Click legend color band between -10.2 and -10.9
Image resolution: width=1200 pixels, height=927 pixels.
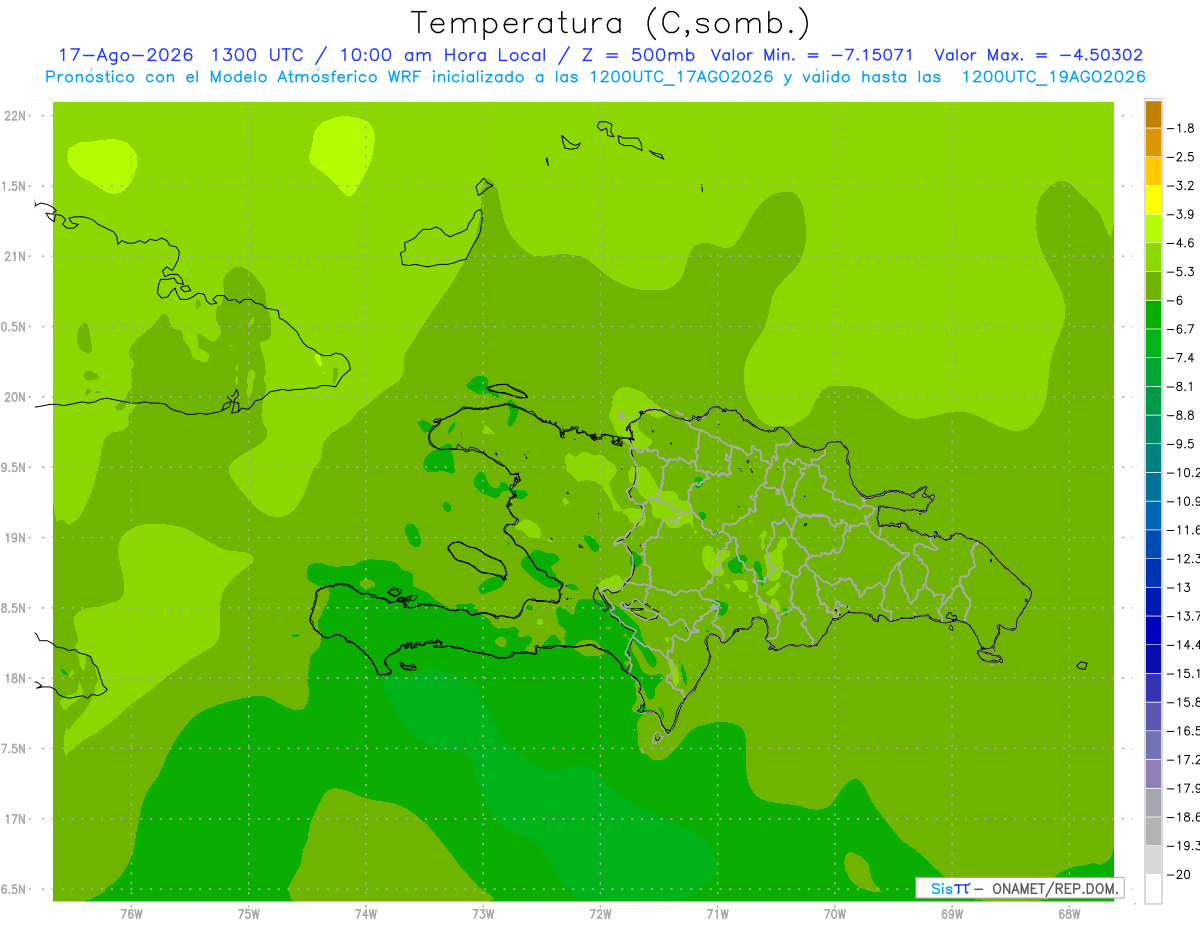pyautogui.click(x=1153, y=487)
